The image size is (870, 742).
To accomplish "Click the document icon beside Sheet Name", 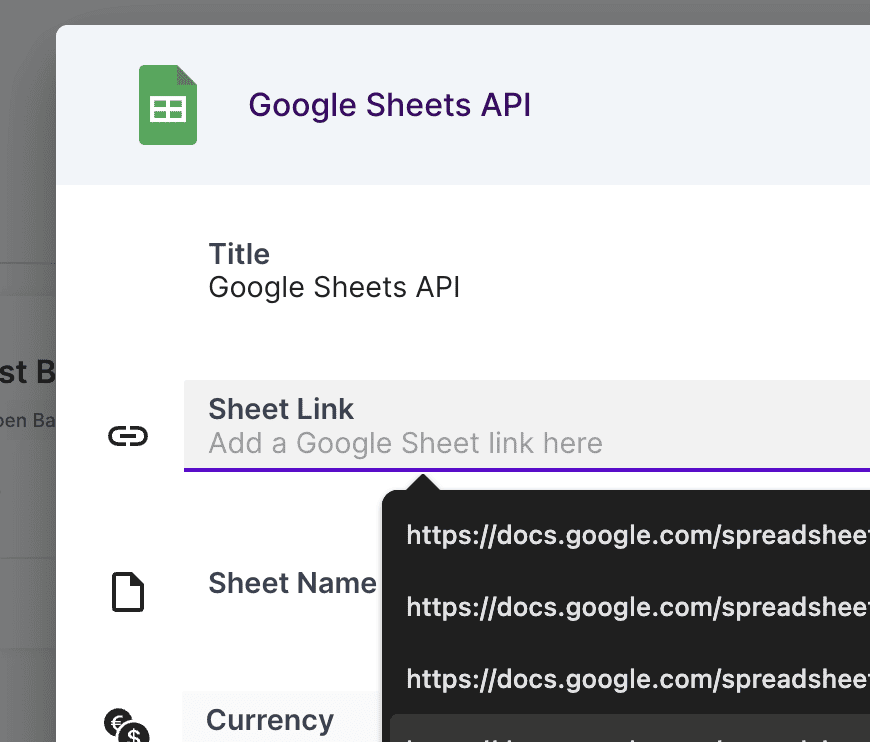I will [127, 592].
